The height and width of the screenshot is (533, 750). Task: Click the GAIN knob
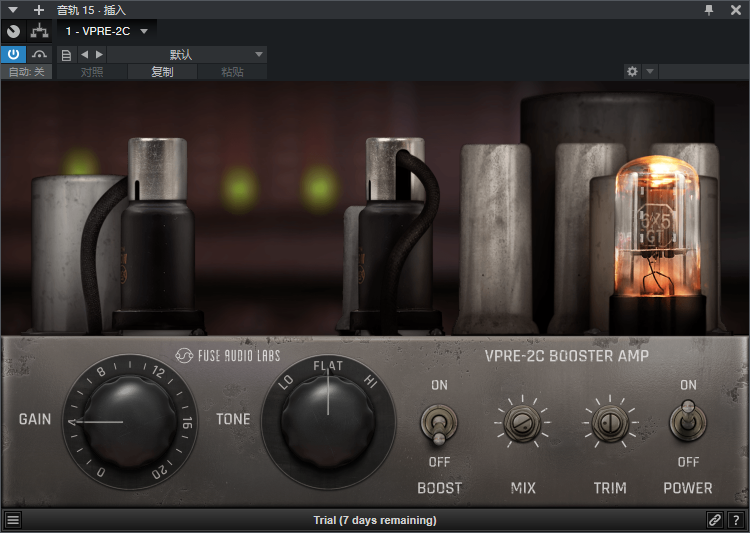click(x=128, y=422)
